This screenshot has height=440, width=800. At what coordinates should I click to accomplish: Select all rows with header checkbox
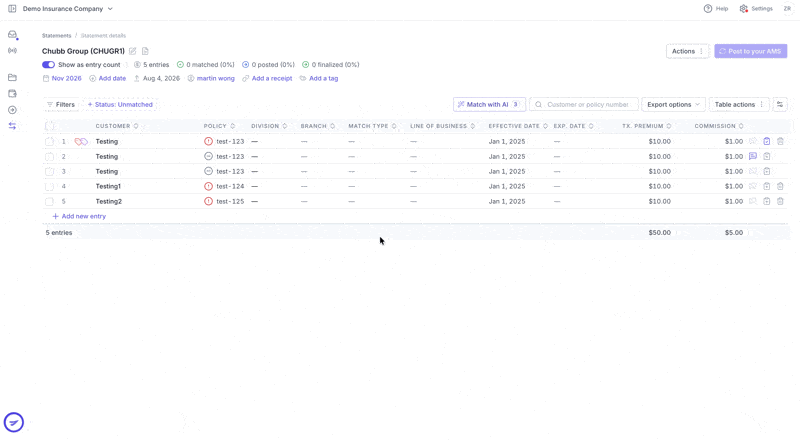49,126
